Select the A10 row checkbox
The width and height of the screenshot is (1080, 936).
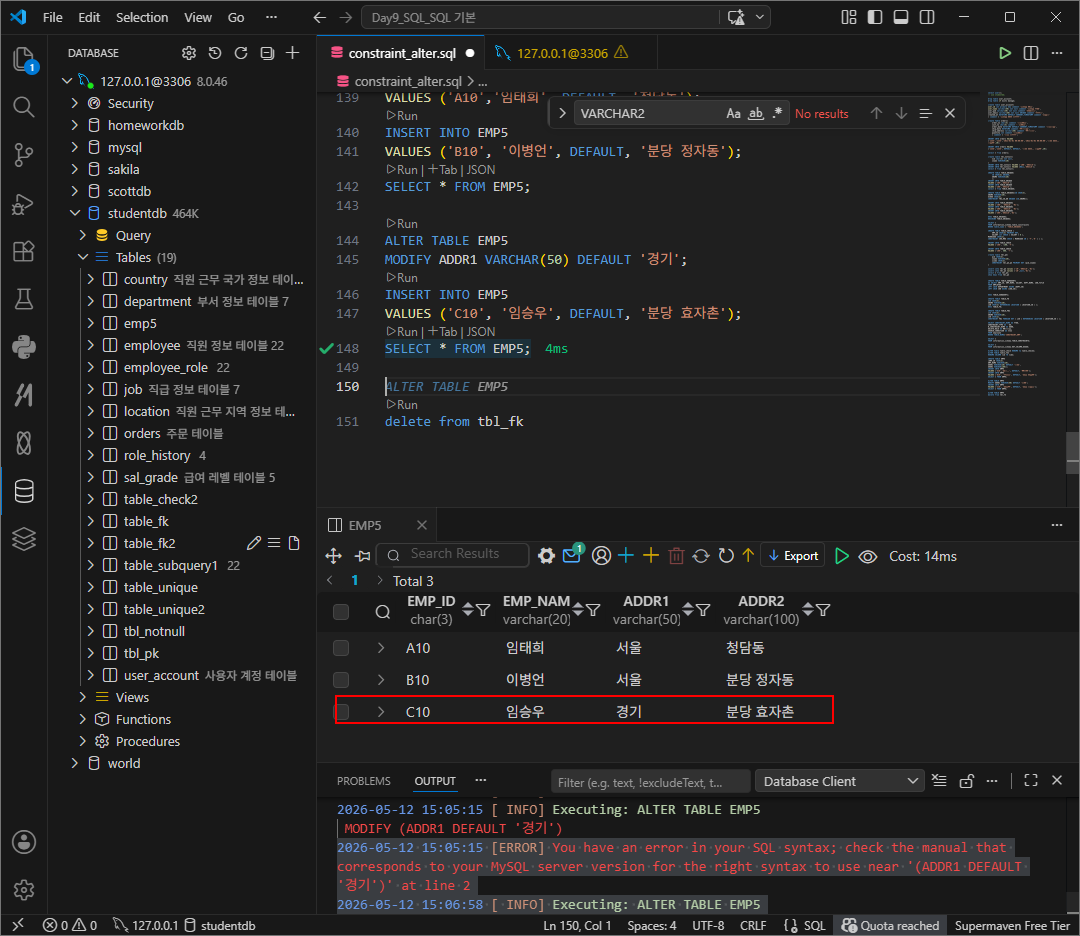[341, 647]
